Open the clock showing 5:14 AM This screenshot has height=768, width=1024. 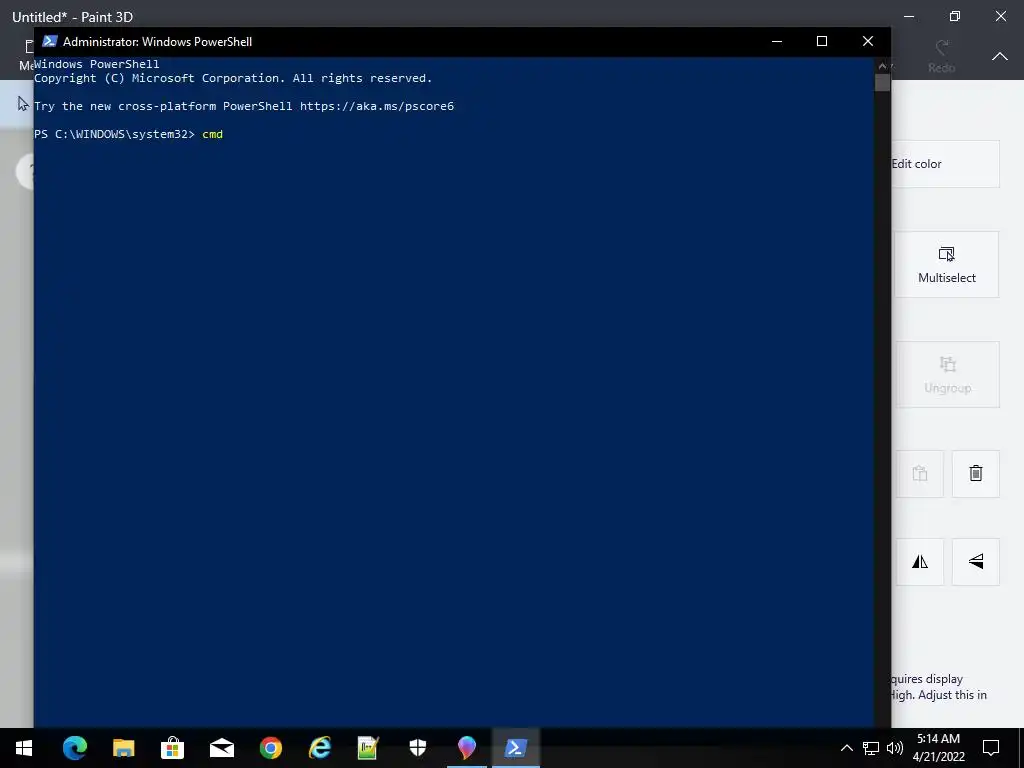pyautogui.click(x=938, y=748)
